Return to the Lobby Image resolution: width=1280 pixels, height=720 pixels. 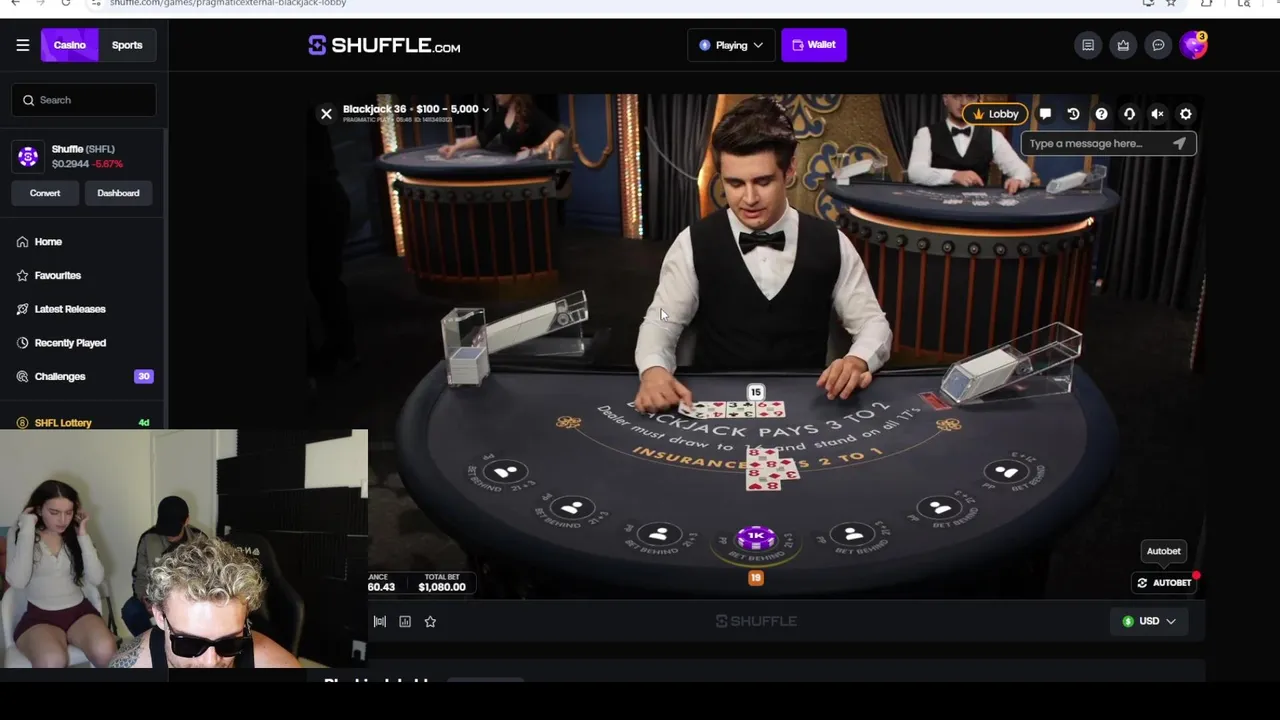point(996,114)
